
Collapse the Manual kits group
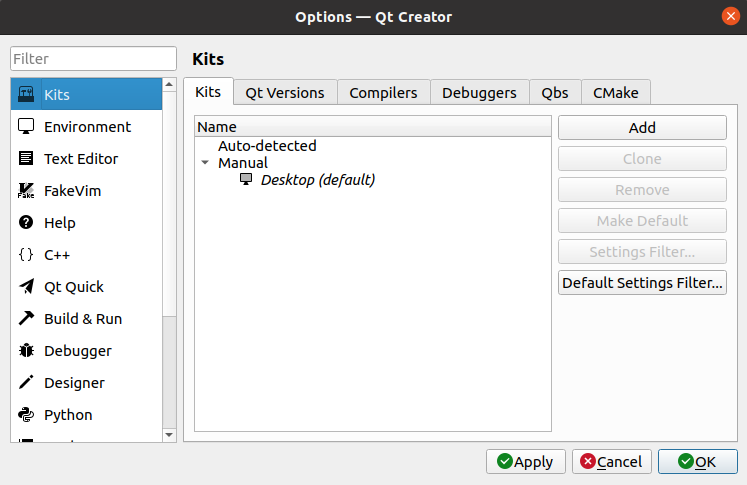[x=205, y=162]
